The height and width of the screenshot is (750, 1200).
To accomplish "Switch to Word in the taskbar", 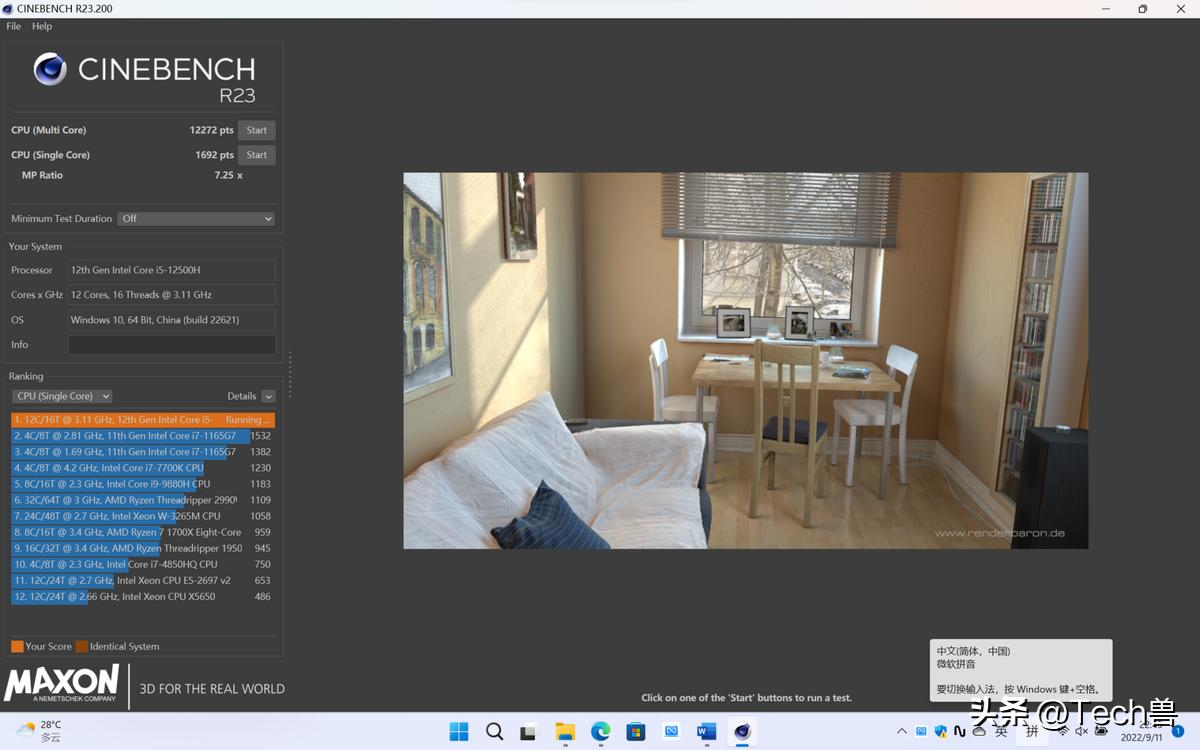I will coord(706,732).
